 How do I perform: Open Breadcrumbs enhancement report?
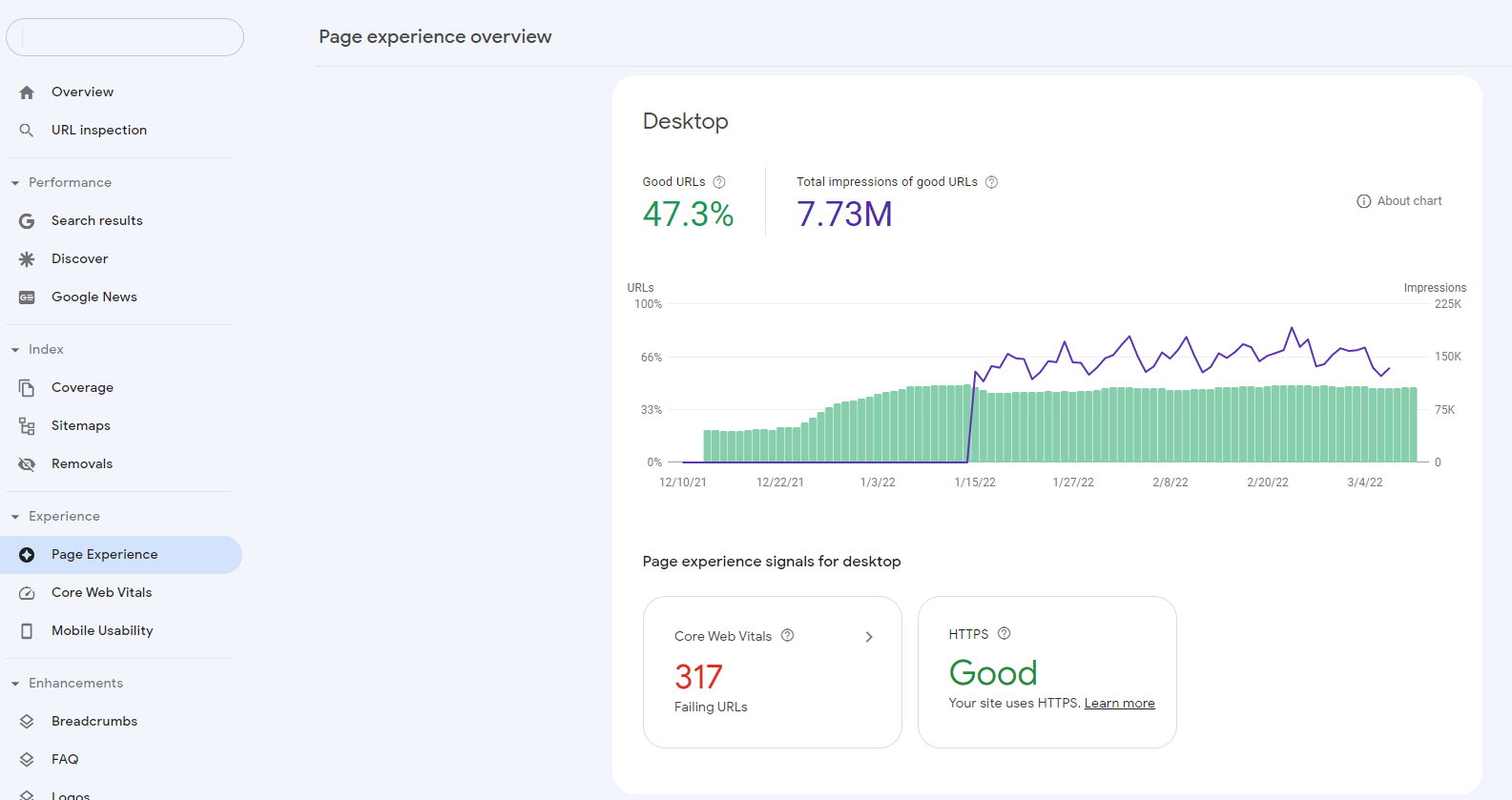tap(121, 722)
